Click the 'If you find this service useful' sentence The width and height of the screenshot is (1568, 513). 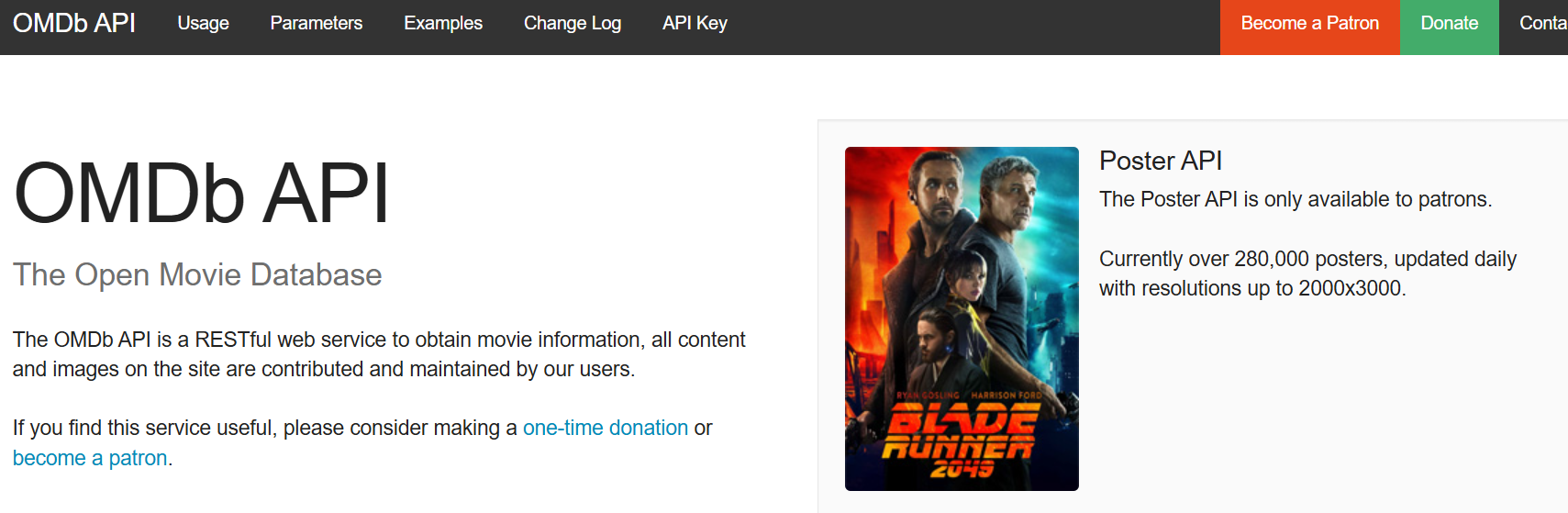pos(362,442)
